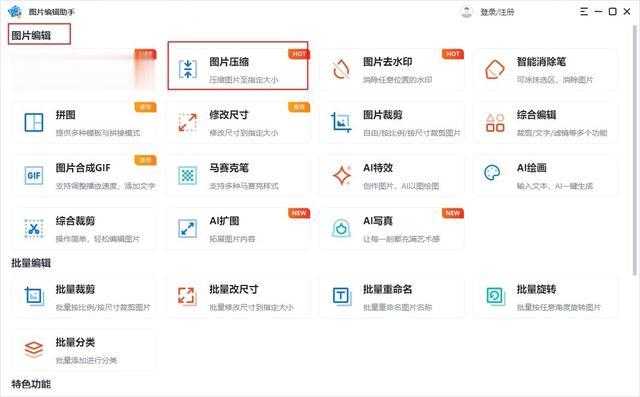Open the 综合编辑 comprehensive editing tile
The image size is (640, 397).
click(545, 122)
